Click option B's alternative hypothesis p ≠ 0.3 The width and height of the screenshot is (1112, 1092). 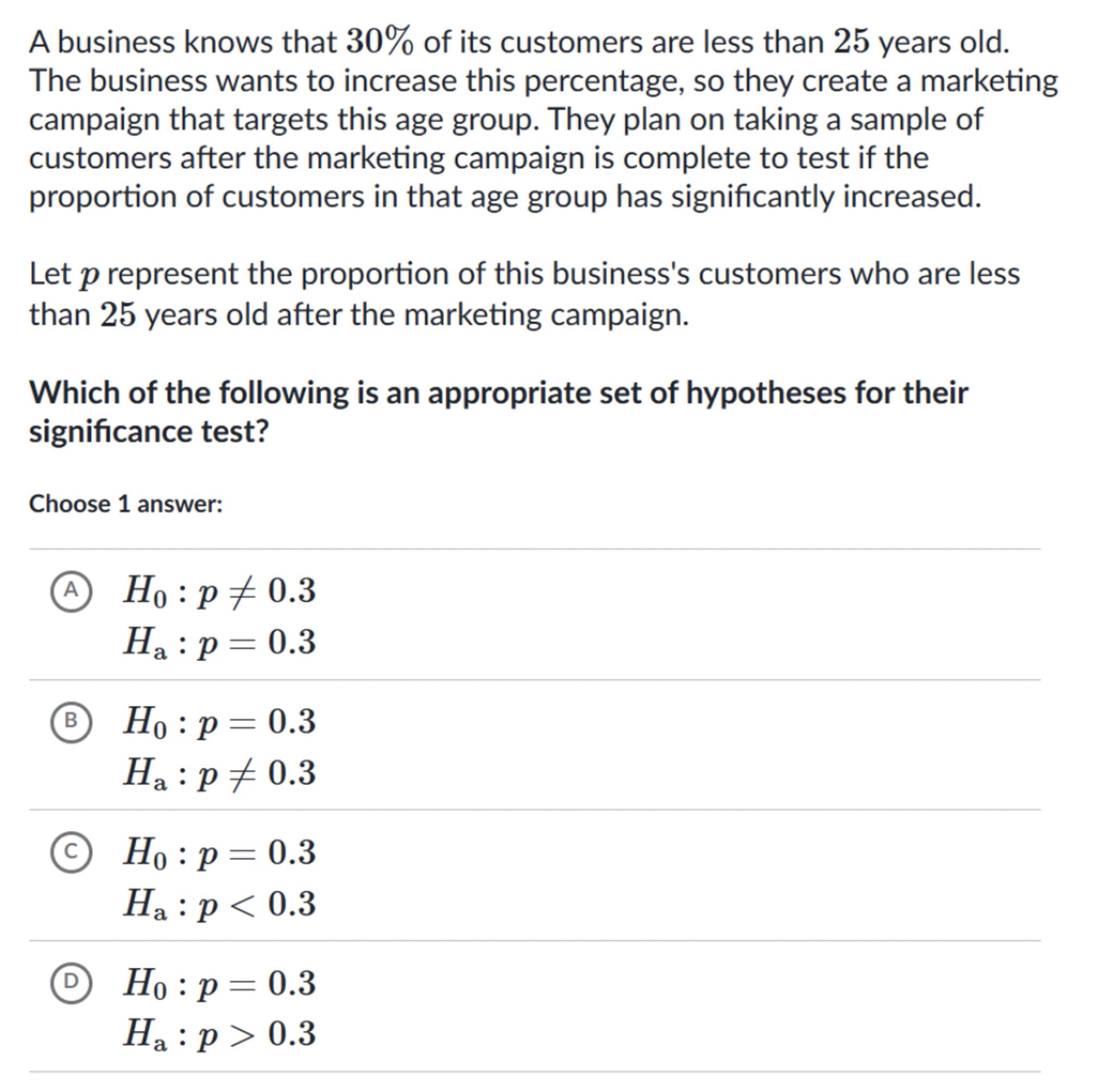click(x=219, y=773)
